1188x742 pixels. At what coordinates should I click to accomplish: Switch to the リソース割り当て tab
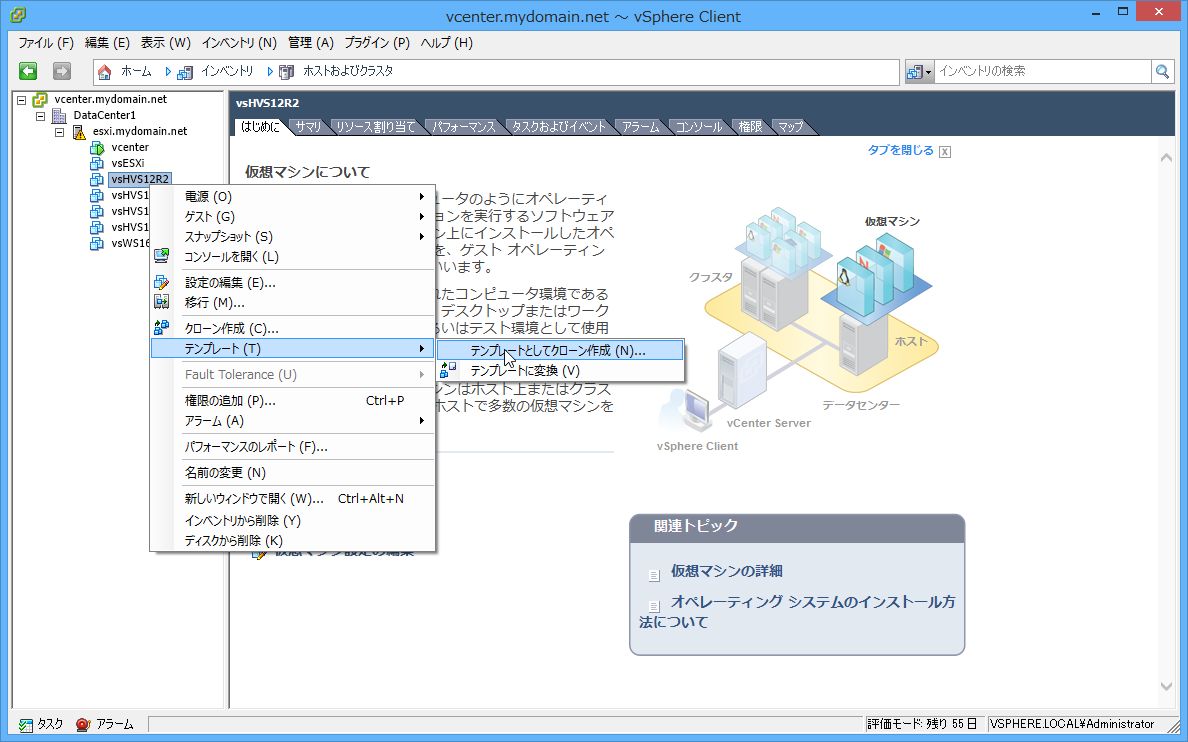pos(375,127)
